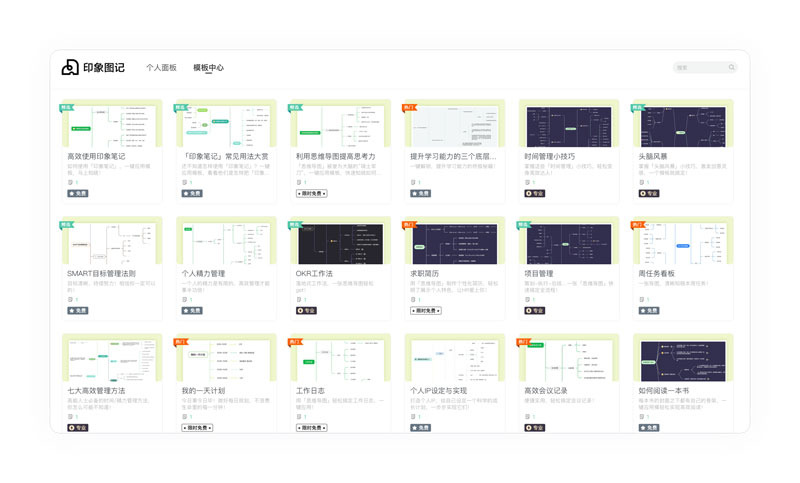
Task: Open the 七大高效管理方法 template thumbnail
Action: [x=112, y=359]
